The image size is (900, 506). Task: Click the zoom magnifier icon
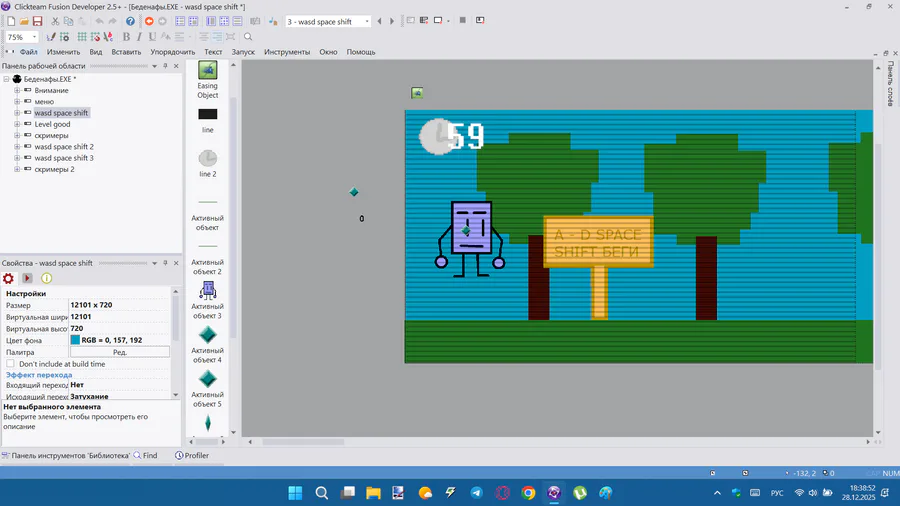[x=248, y=37]
